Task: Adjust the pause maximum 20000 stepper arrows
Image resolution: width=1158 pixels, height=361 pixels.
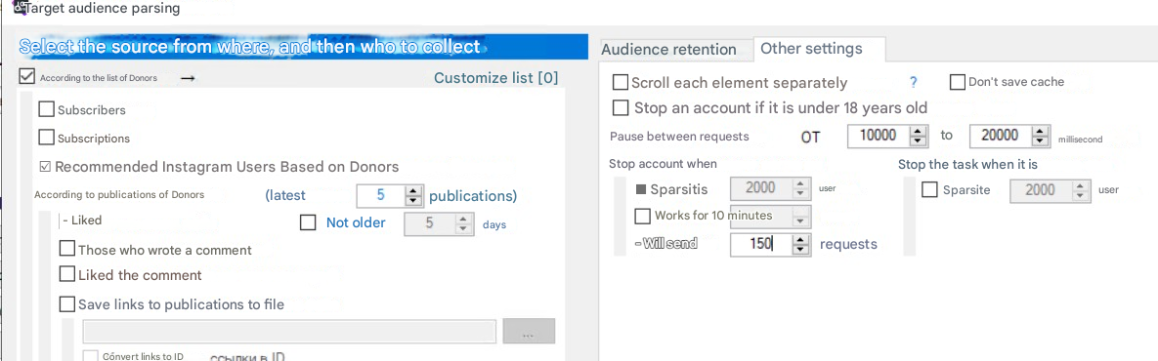Action: [x=1040, y=136]
